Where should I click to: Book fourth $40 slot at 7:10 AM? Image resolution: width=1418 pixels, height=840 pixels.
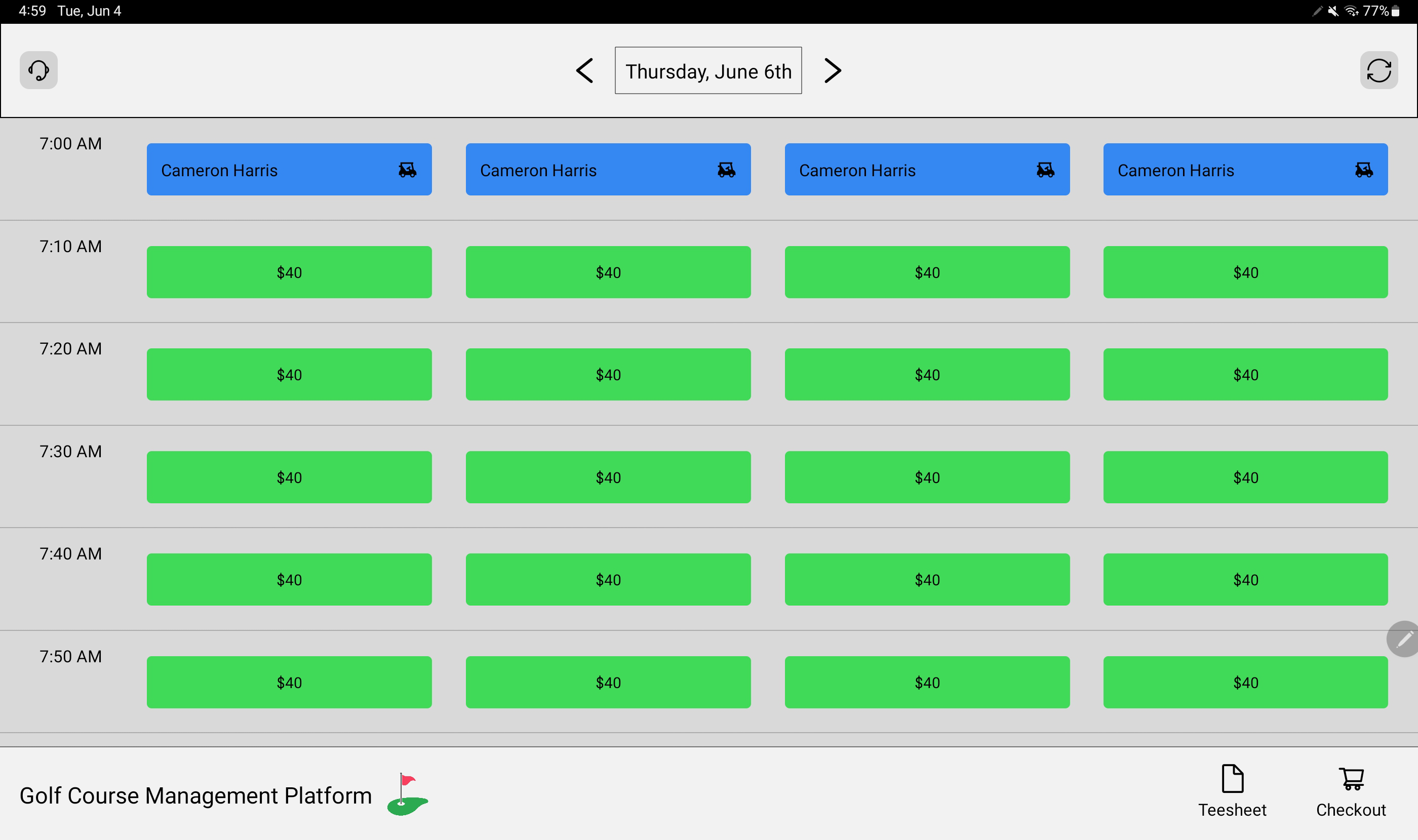(1246, 272)
